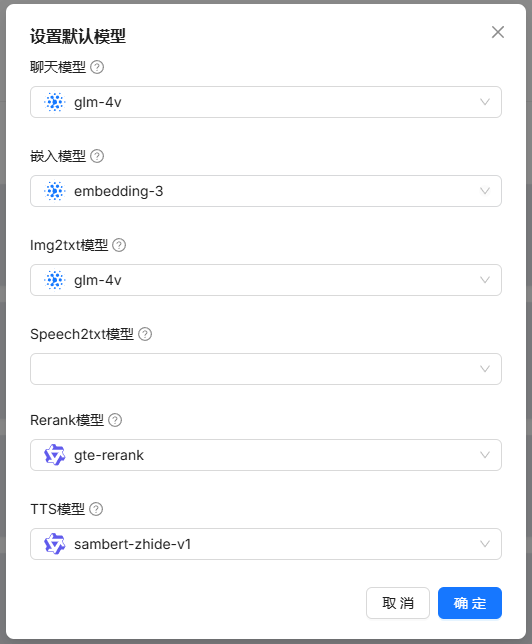Click the Tongyi logo beside sambert-zhide-v1

tap(55, 544)
